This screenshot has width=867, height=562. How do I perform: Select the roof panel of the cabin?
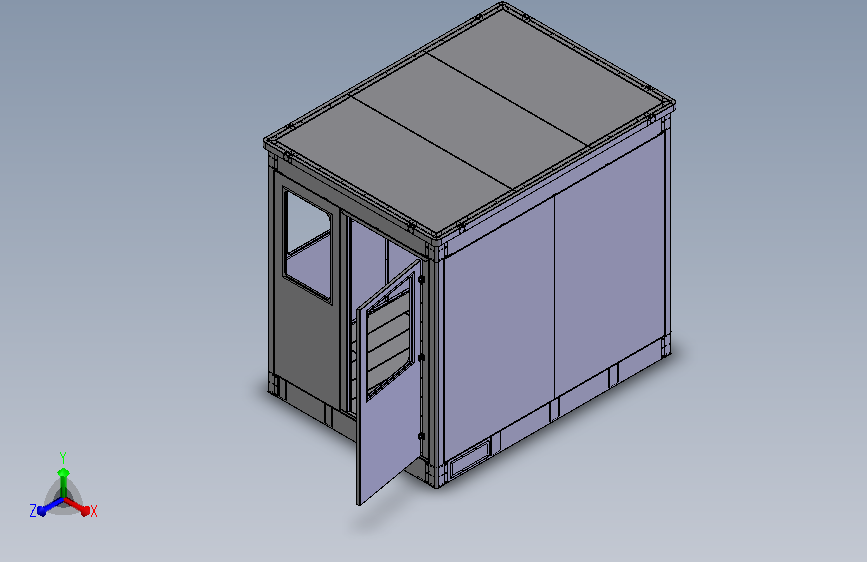click(469, 122)
